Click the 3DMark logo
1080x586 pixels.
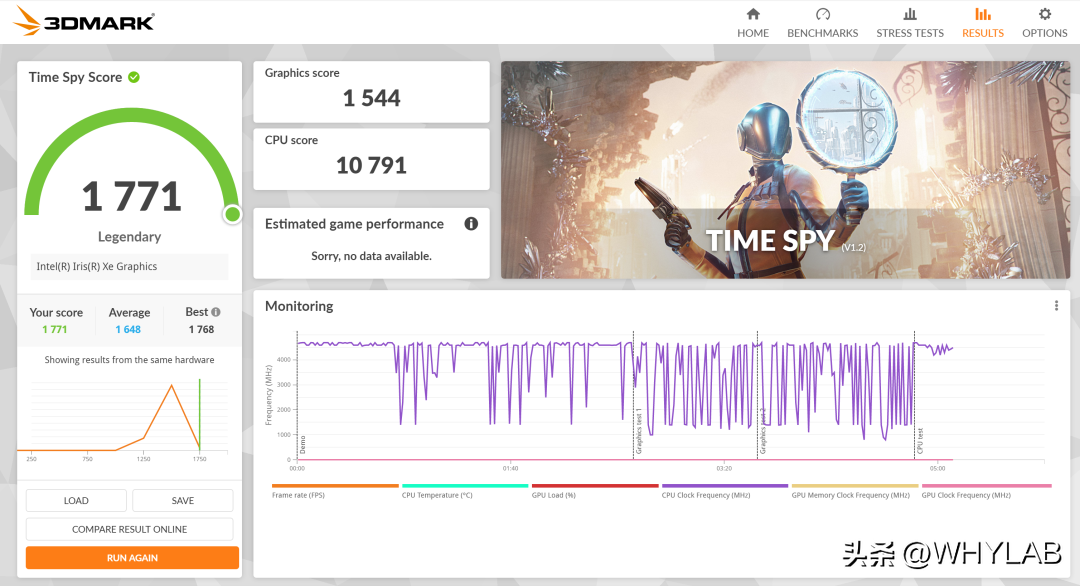[x=83, y=21]
